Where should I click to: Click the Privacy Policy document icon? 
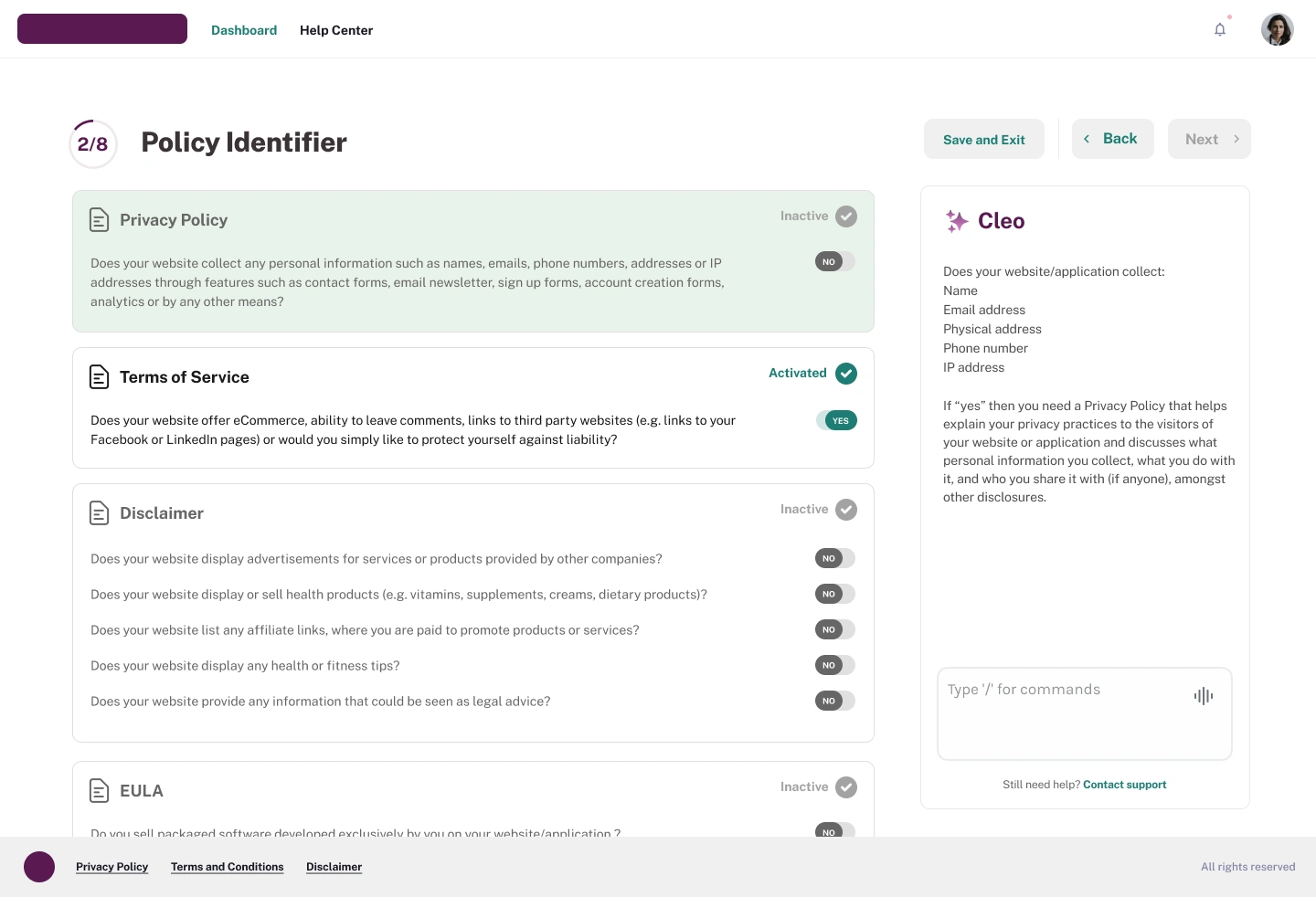point(99,220)
